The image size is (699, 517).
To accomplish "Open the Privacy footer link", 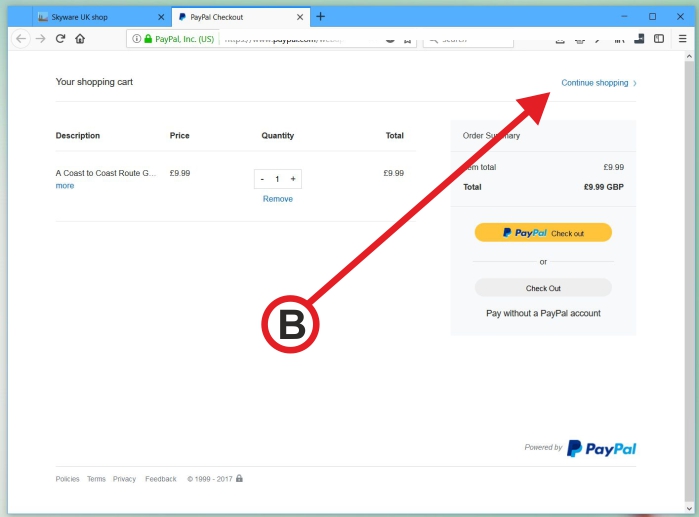I will pyautogui.click(x=124, y=479).
